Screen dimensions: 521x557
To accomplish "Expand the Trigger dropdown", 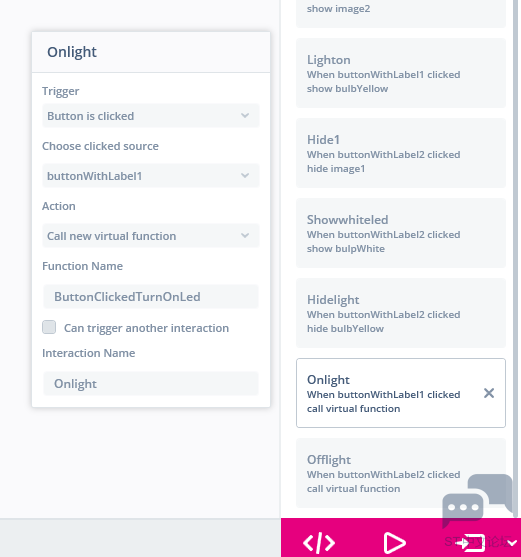I will point(151,116).
